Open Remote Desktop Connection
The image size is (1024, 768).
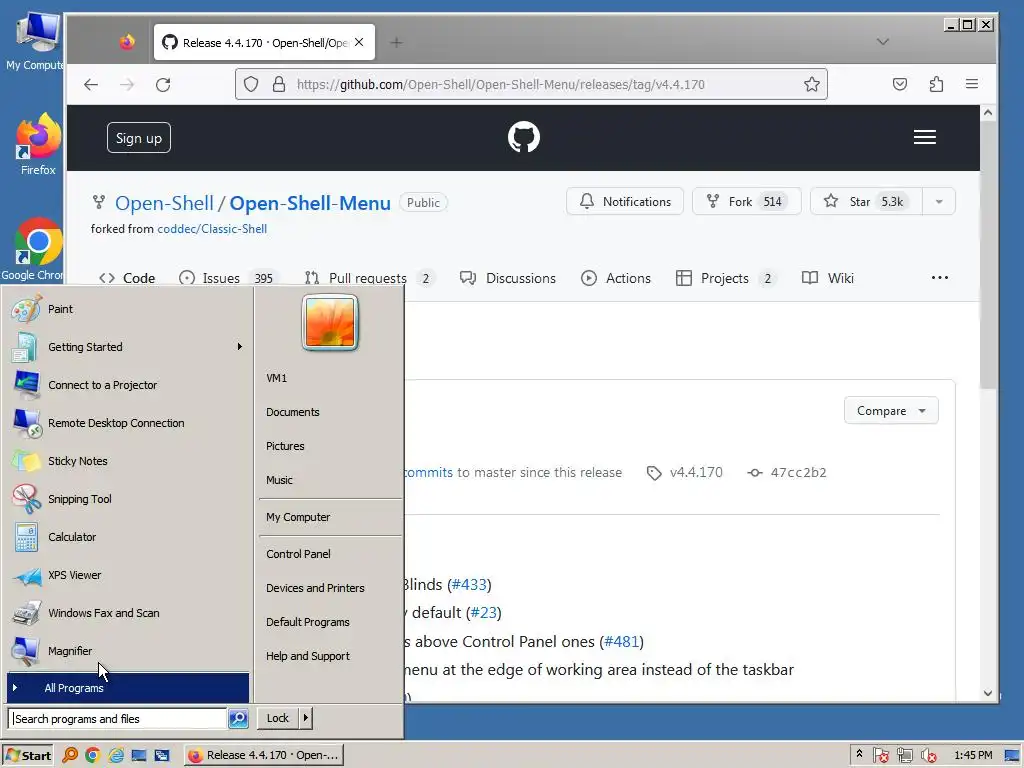click(127, 423)
